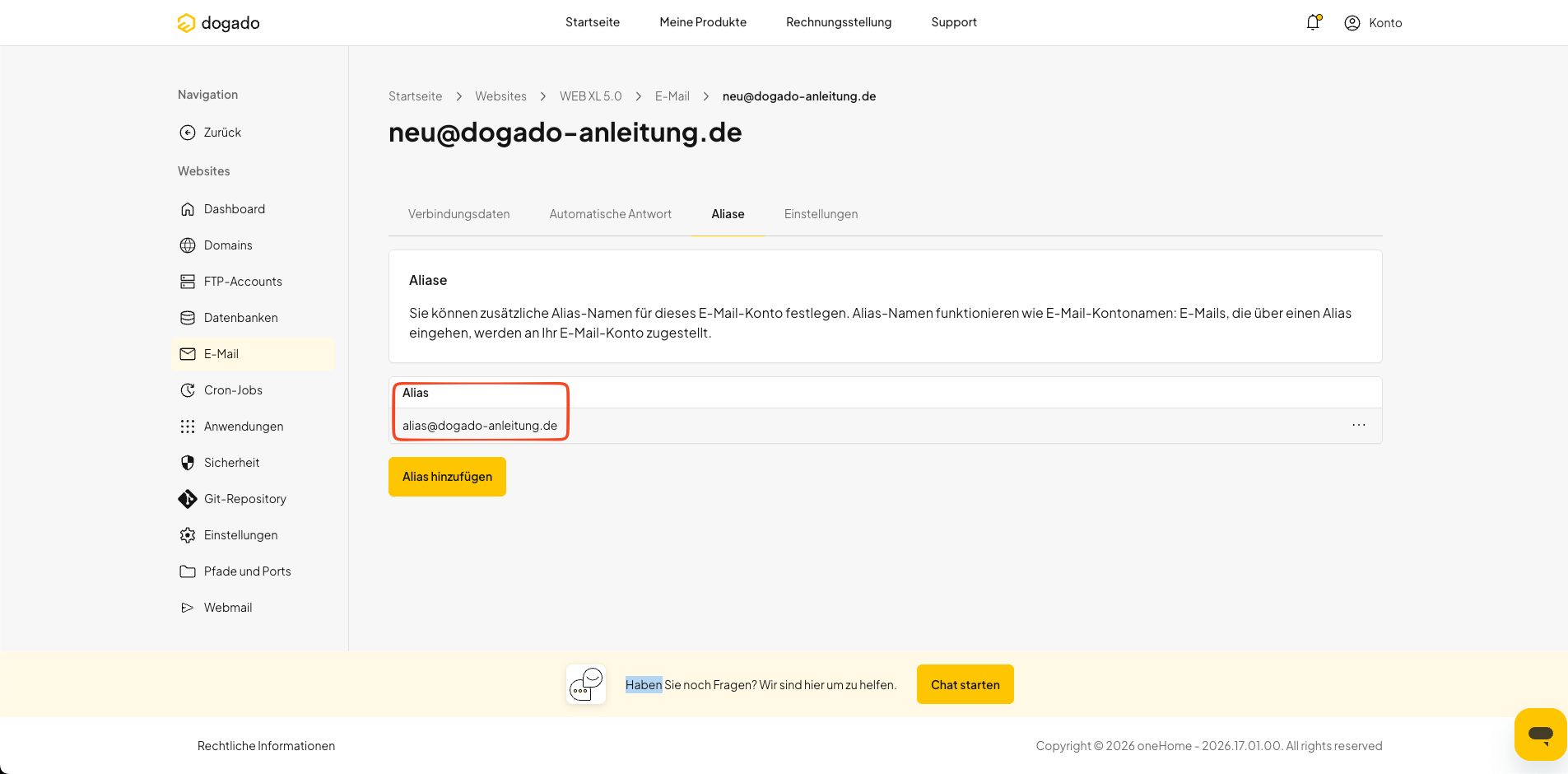Open Datenbanken in sidebar
Screen dimensions: 1568x774
point(241,318)
